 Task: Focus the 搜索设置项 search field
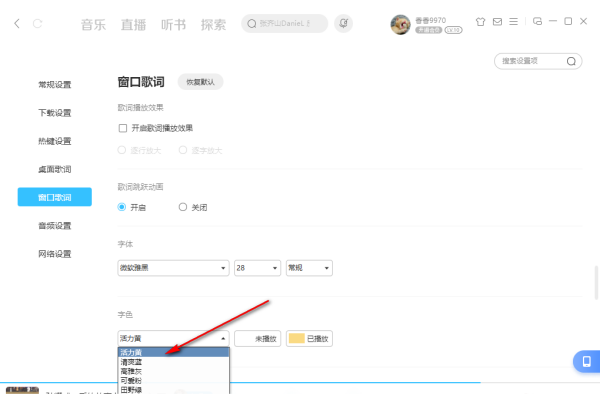tap(538, 61)
